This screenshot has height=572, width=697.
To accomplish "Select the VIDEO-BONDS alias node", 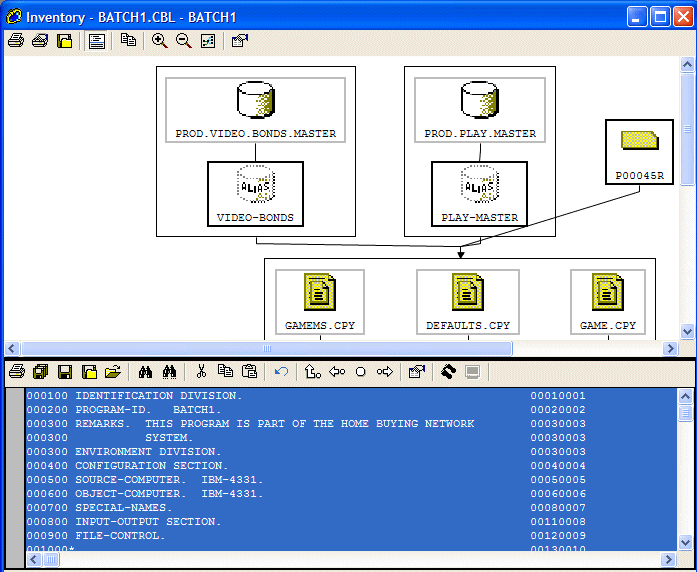I will (256, 194).
